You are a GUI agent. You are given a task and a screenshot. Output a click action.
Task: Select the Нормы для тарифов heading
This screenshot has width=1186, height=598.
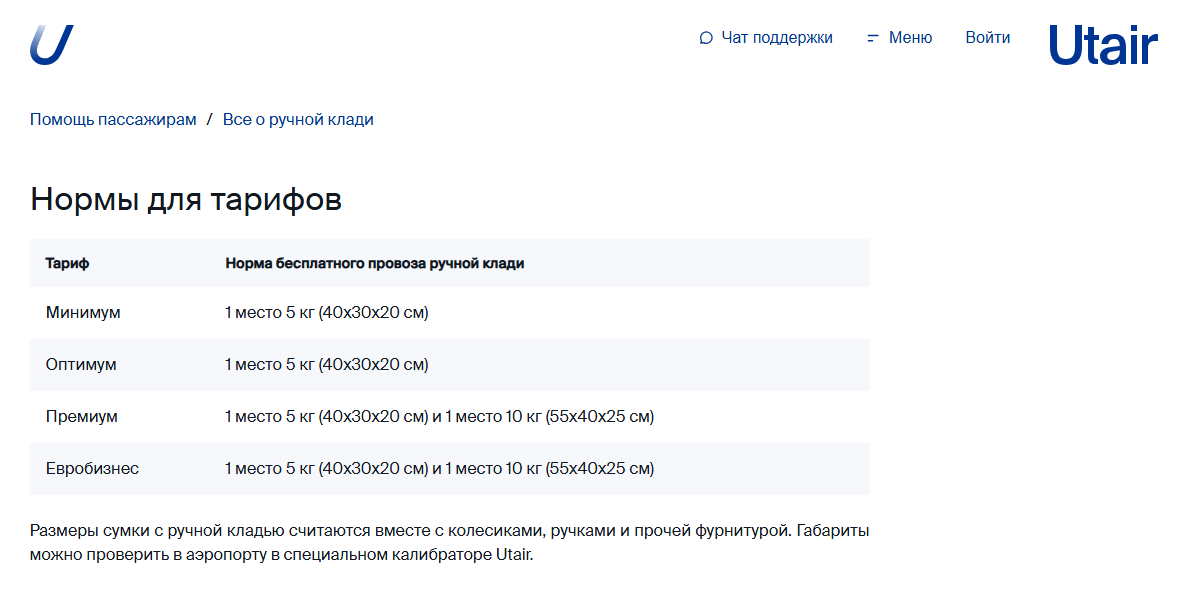186,200
